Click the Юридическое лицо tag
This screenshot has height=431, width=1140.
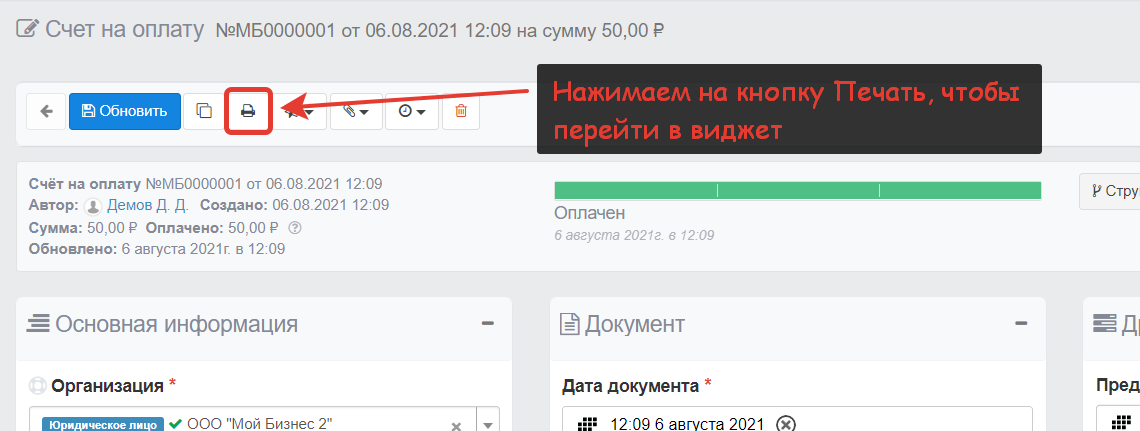(x=102, y=426)
